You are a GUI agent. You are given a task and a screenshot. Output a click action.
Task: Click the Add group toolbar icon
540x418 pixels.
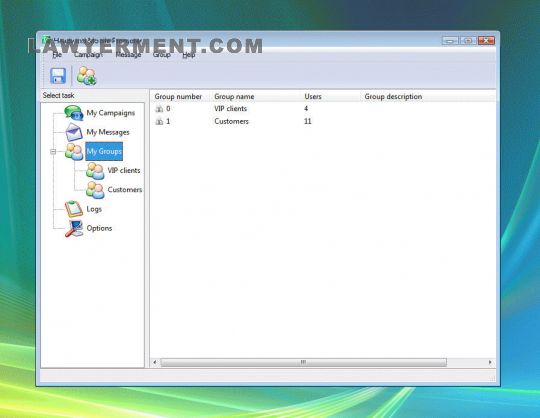pyautogui.click(x=86, y=76)
